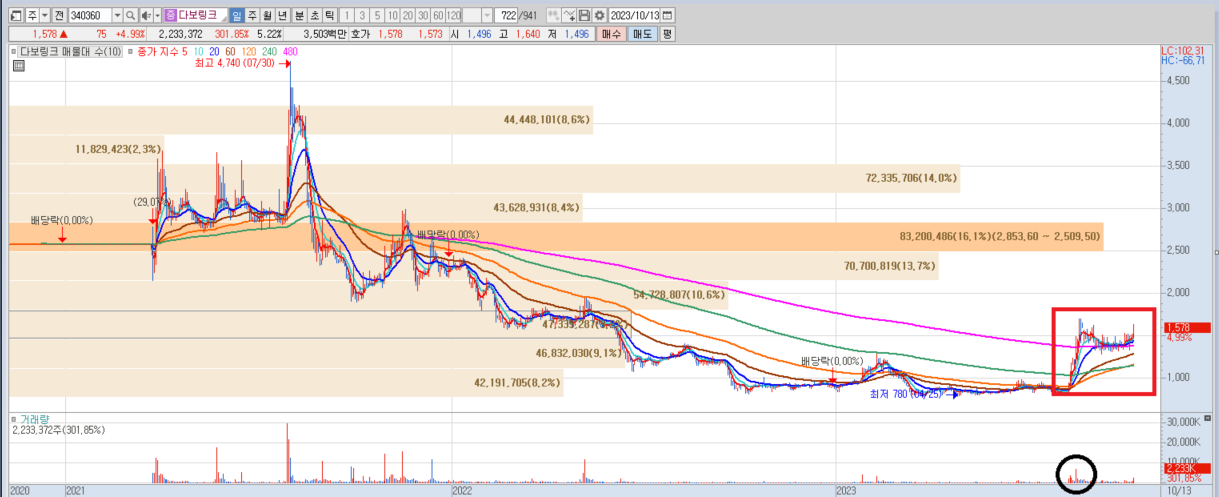Click the 72,335,706(14.0%) volume profile label

click(911, 178)
